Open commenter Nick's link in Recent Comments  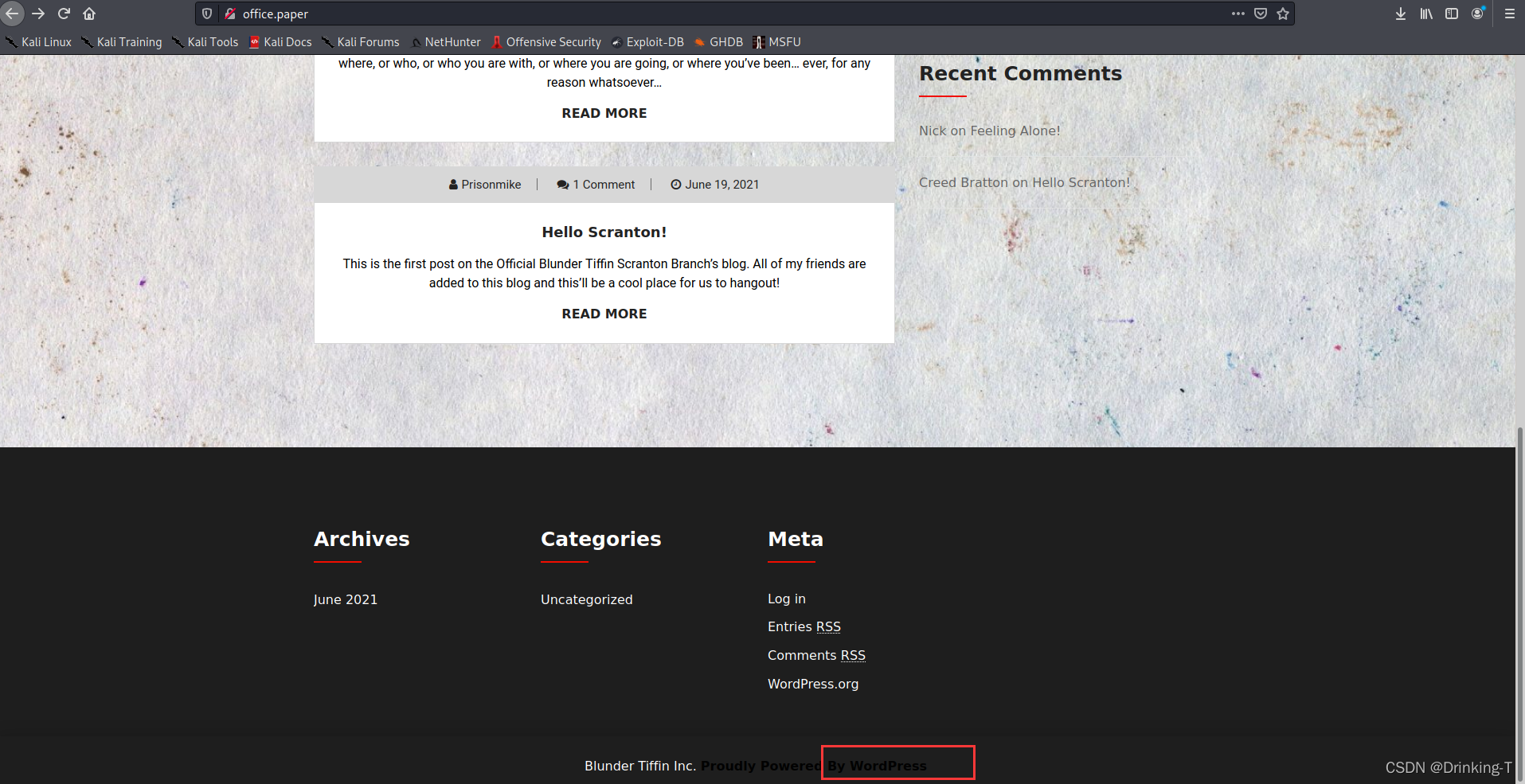pyautogui.click(x=933, y=131)
